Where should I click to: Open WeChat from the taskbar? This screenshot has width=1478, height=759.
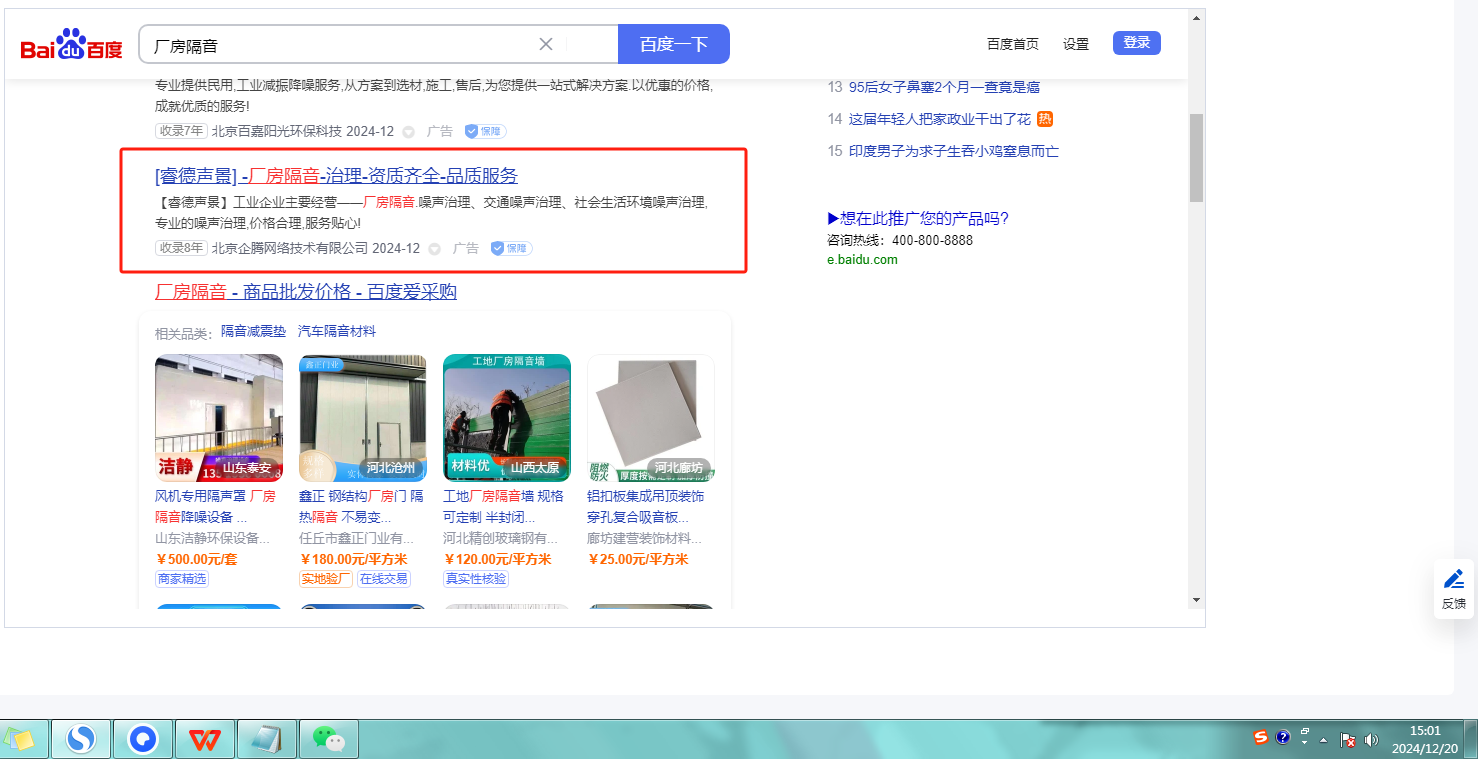[328, 739]
